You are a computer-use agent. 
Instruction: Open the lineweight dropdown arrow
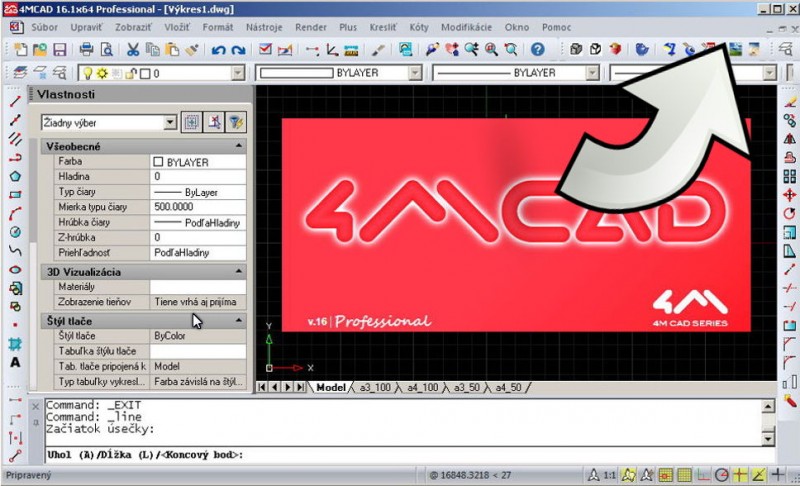769,73
